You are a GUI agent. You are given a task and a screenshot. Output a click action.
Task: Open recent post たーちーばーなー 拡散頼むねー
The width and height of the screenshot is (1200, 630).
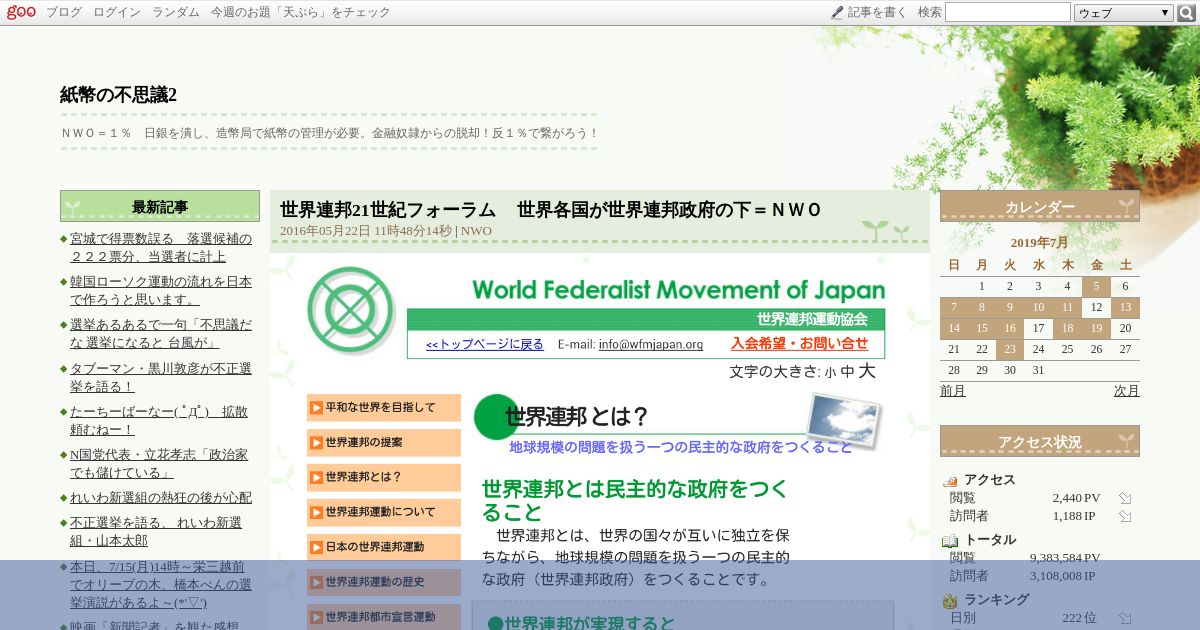(159, 420)
